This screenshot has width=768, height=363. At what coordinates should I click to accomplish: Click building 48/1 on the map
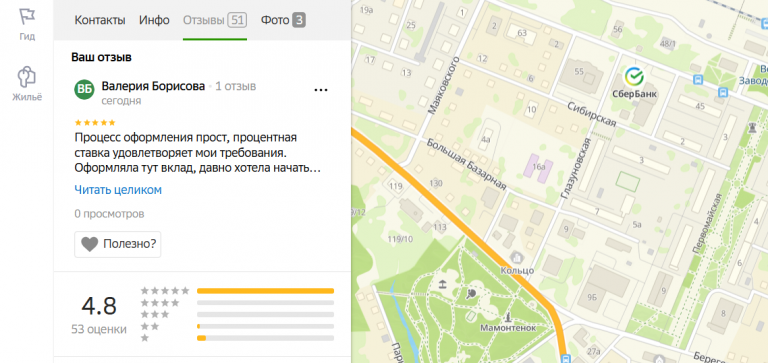pos(668,44)
